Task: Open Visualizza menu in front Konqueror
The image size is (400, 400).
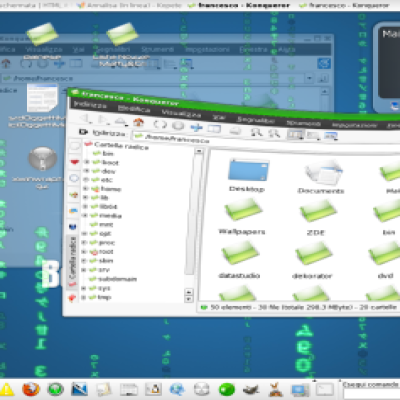Action: pyautogui.click(x=181, y=113)
